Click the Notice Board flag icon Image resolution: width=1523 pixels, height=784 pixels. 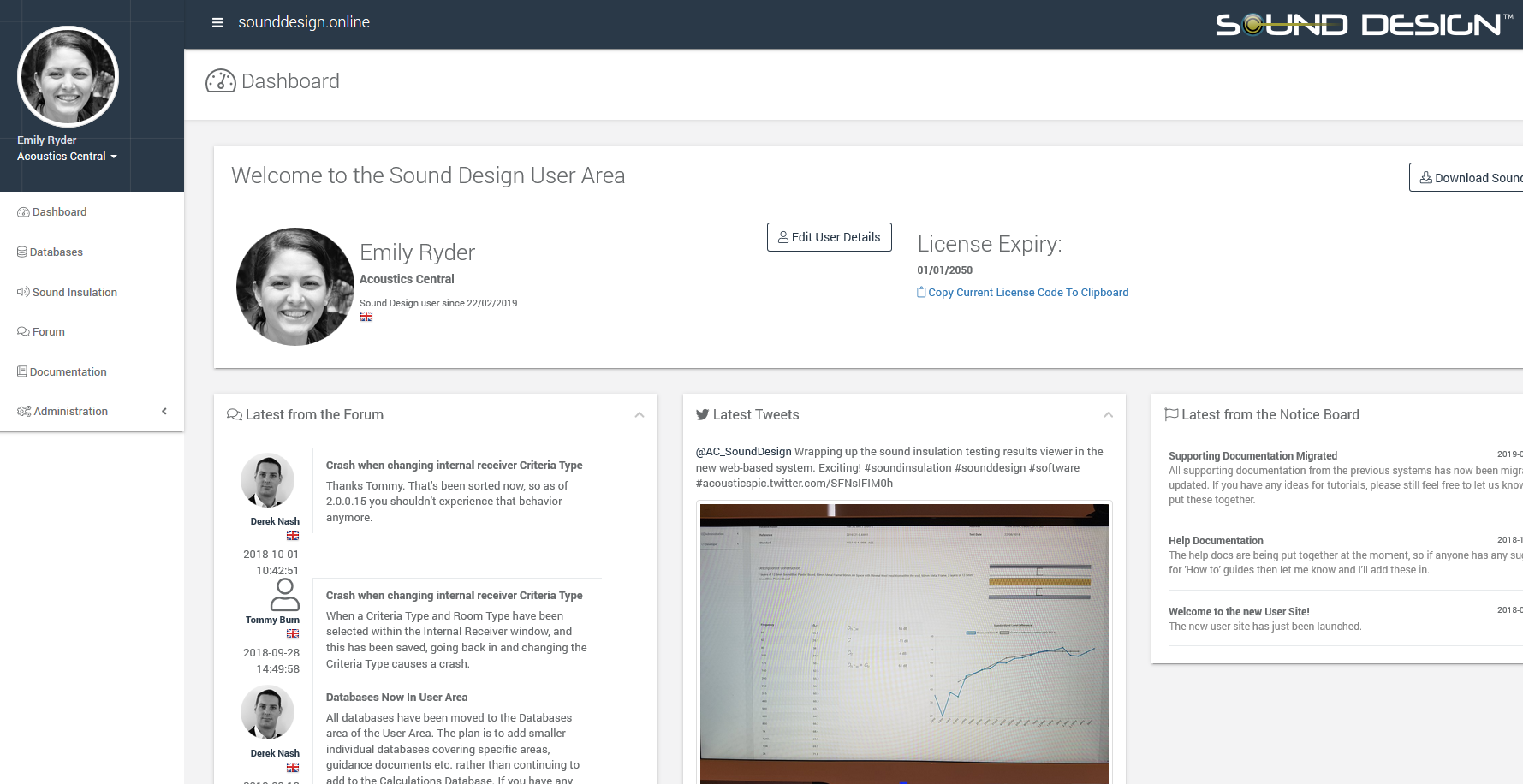click(x=1171, y=414)
